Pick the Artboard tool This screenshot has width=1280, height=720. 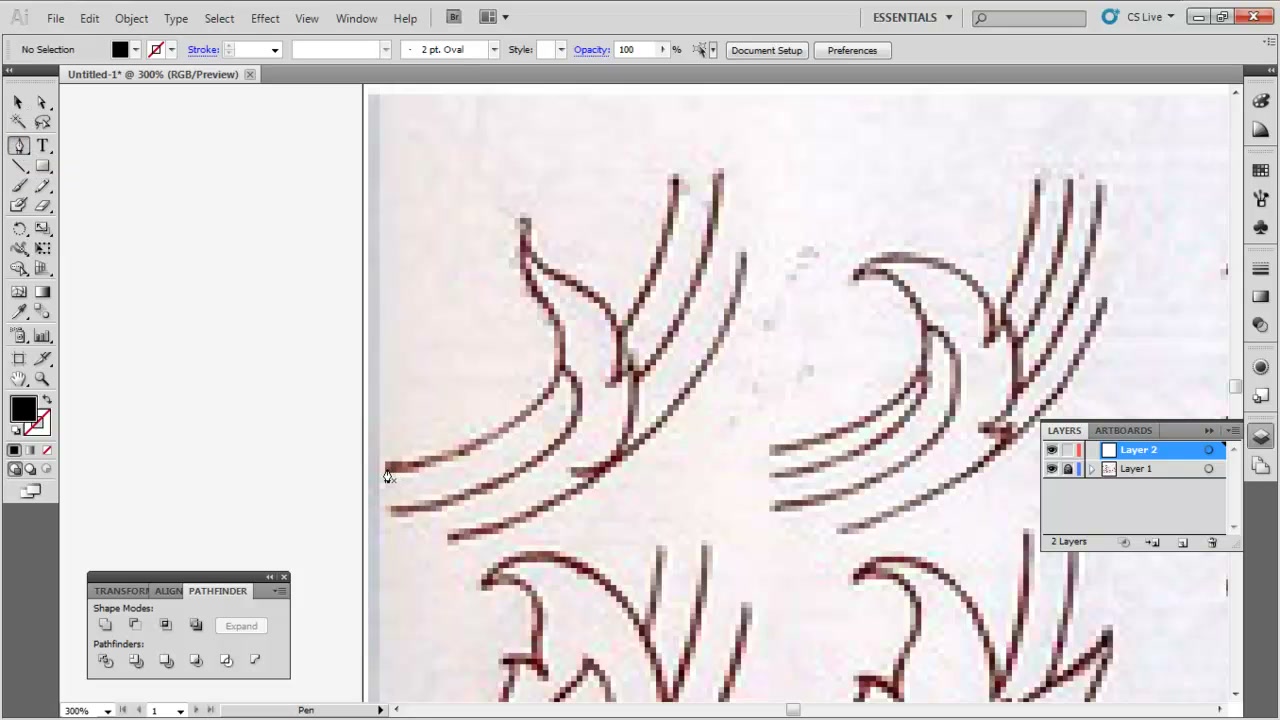(18, 358)
